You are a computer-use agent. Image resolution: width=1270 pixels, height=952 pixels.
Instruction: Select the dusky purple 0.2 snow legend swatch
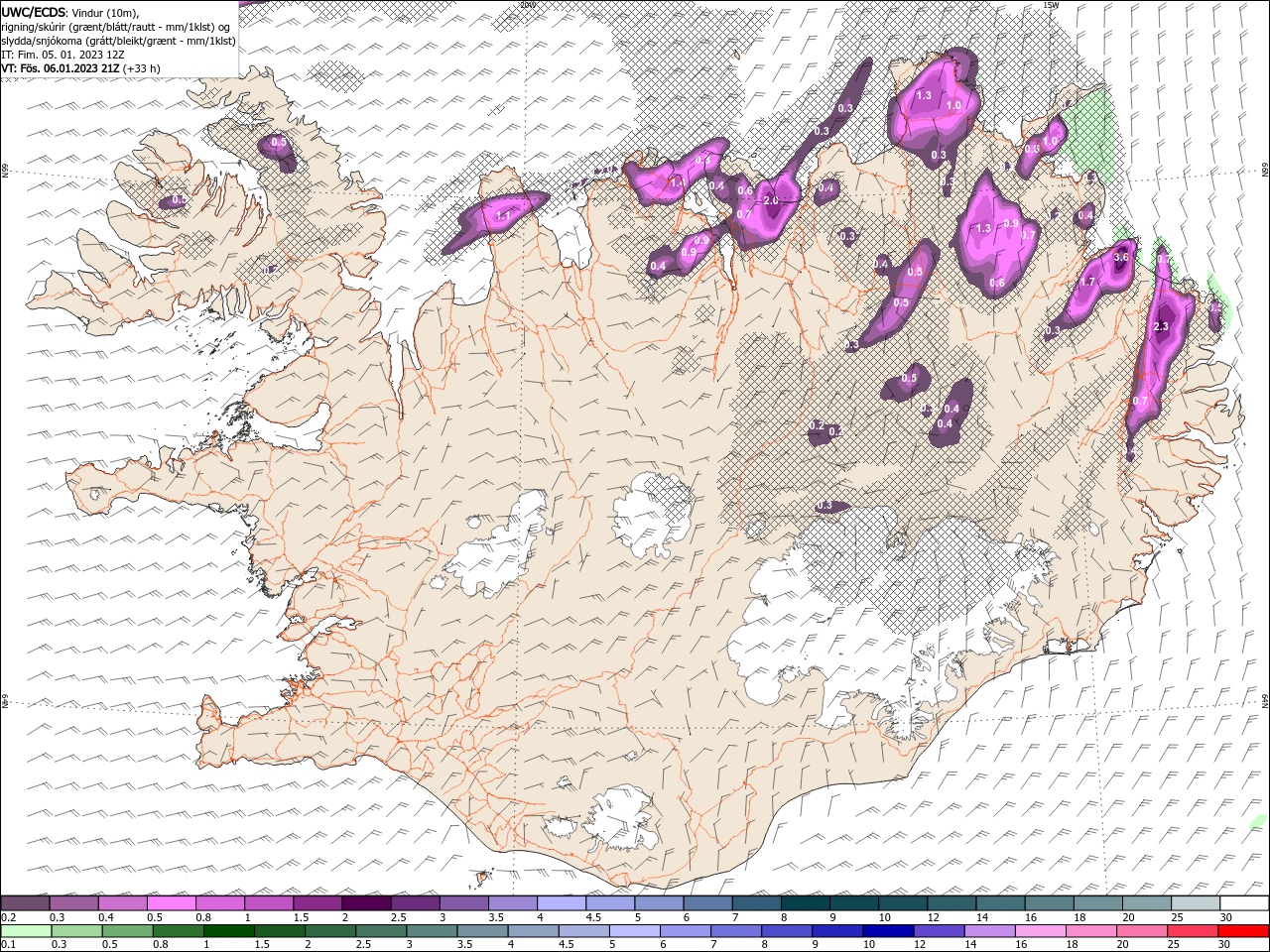(25, 903)
